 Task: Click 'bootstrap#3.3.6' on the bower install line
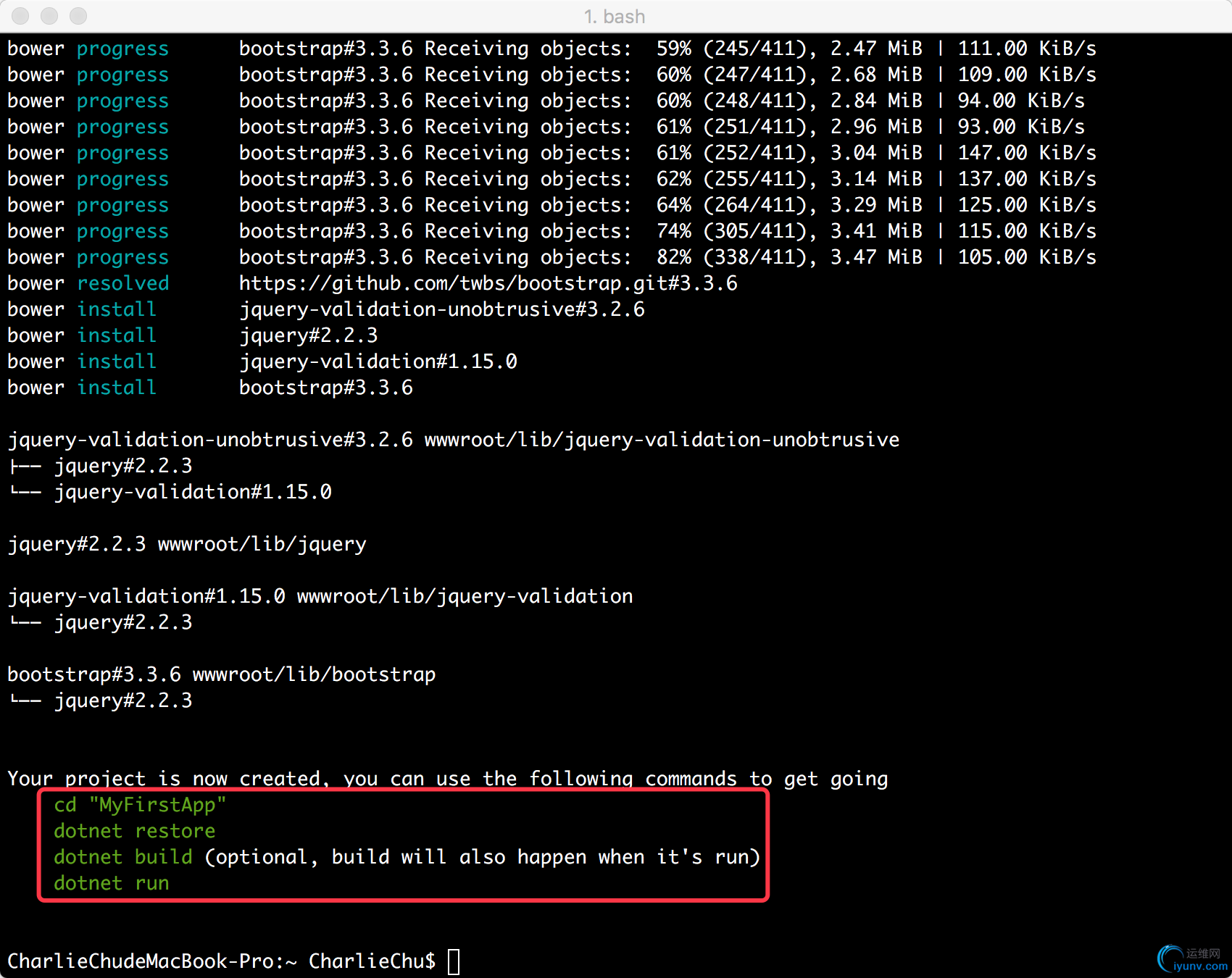point(326,388)
